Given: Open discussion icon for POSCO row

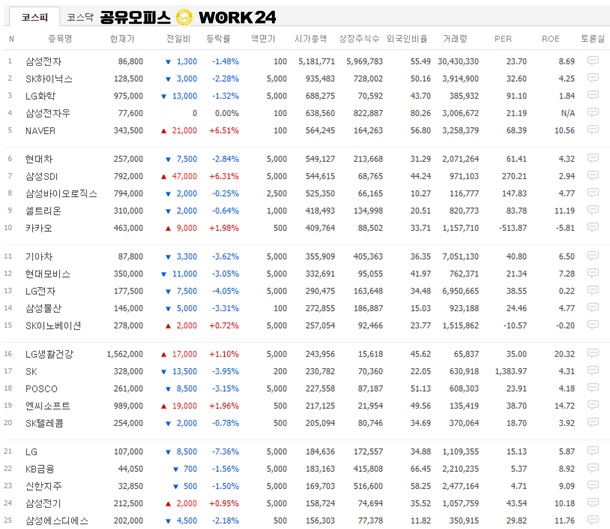Looking at the screenshot, I should point(592,388).
